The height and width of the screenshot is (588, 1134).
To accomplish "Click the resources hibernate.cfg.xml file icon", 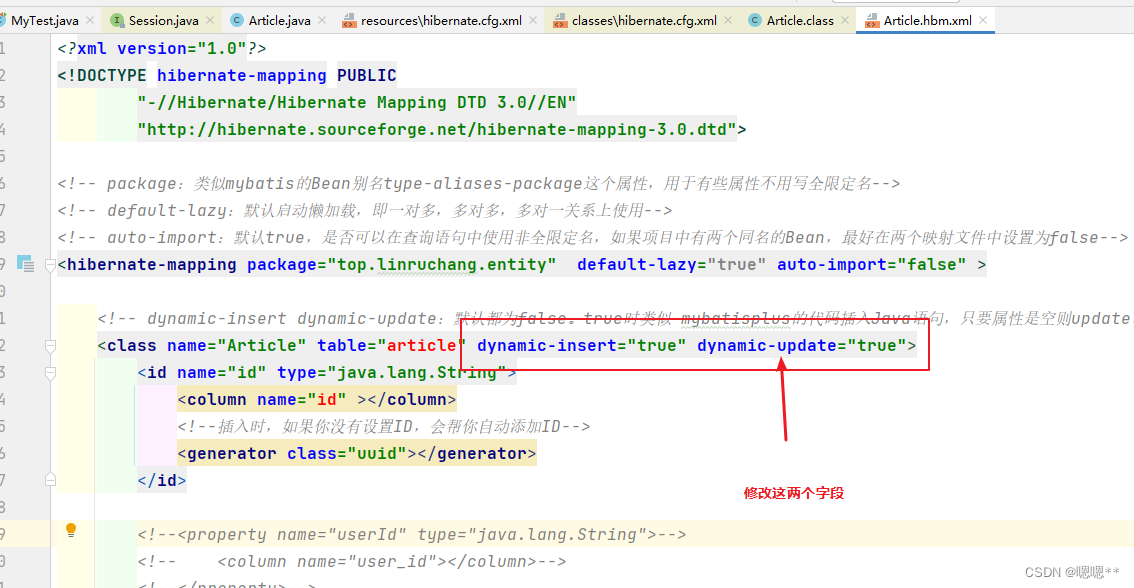I will [349, 20].
